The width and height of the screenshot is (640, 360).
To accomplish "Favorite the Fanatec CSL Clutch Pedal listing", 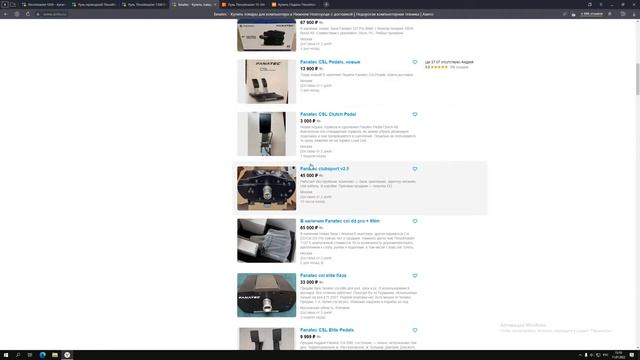I will (x=415, y=114).
